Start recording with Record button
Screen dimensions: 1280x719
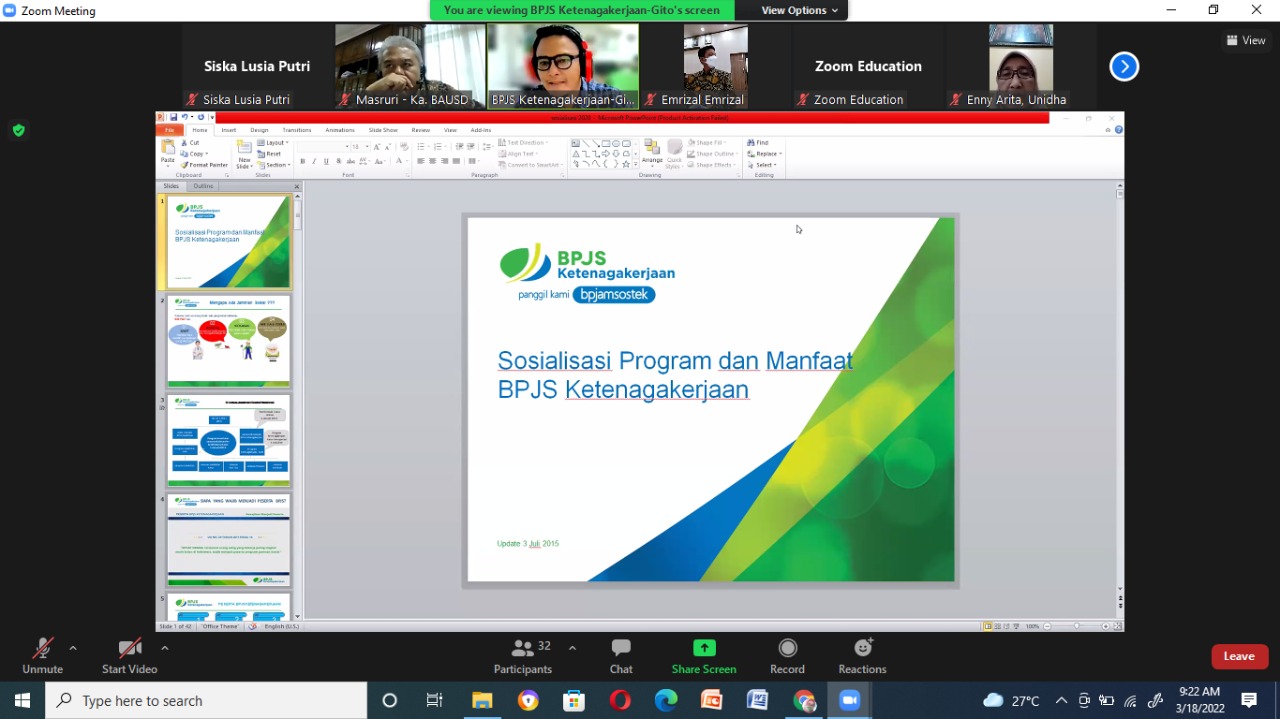pyautogui.click(x=787, y=656)
